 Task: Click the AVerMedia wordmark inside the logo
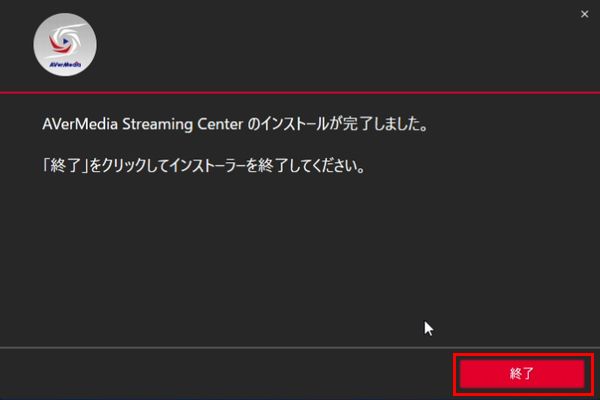(65, 64)
